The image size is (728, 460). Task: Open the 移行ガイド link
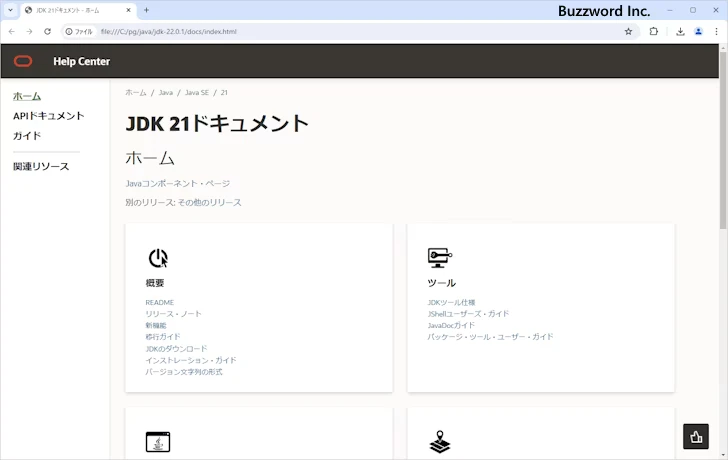click(x=162, y=337)
